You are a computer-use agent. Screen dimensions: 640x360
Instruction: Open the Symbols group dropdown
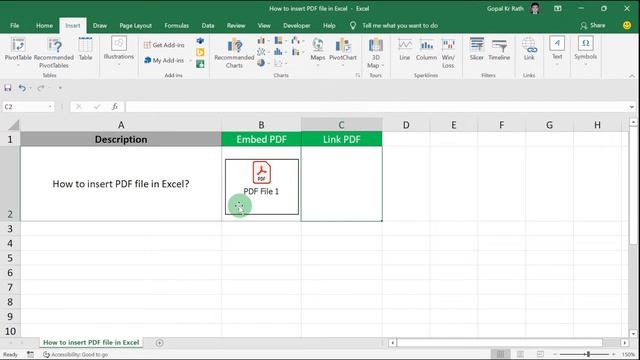585,51
